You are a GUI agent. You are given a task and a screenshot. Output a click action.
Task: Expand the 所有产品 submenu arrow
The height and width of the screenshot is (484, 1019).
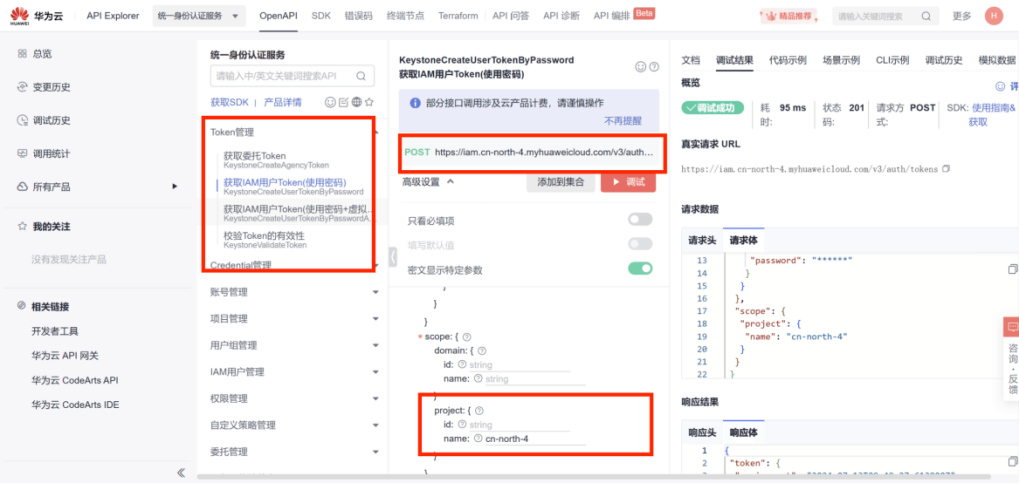pyautogui.click(x=174, y=187)
